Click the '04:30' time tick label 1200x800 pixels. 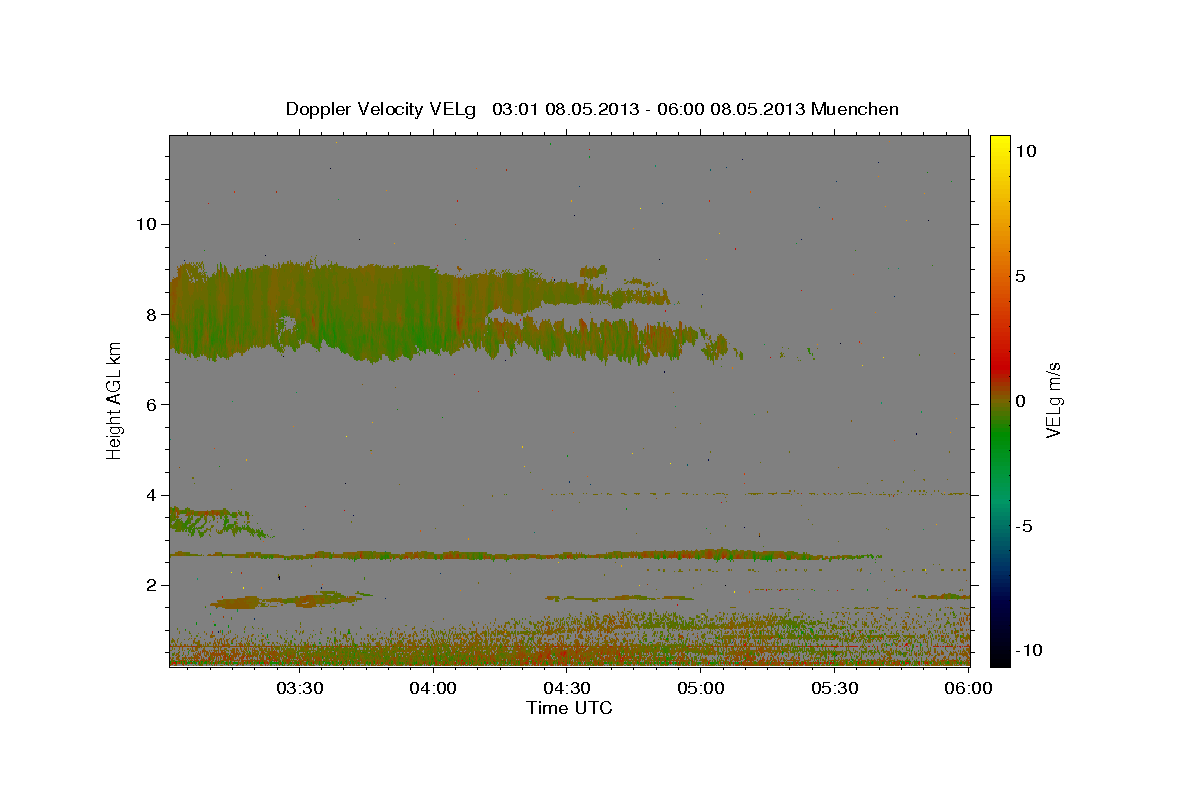click(567, 688)
